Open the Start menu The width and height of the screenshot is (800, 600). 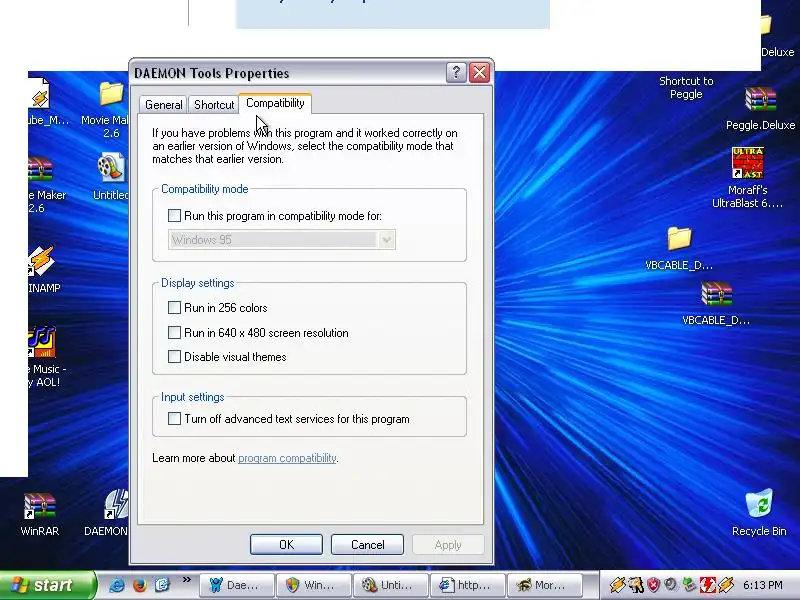(x=47, y=585)
